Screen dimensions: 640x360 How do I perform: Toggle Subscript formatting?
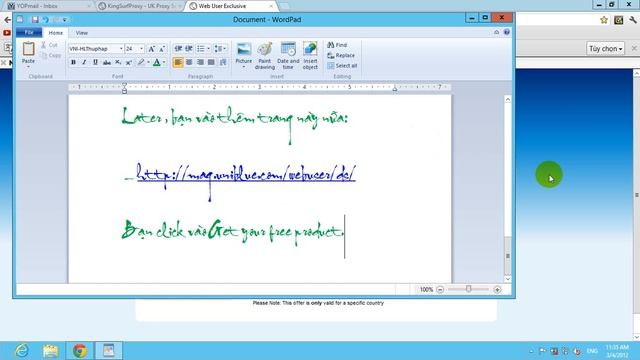[x=118, y=62]
